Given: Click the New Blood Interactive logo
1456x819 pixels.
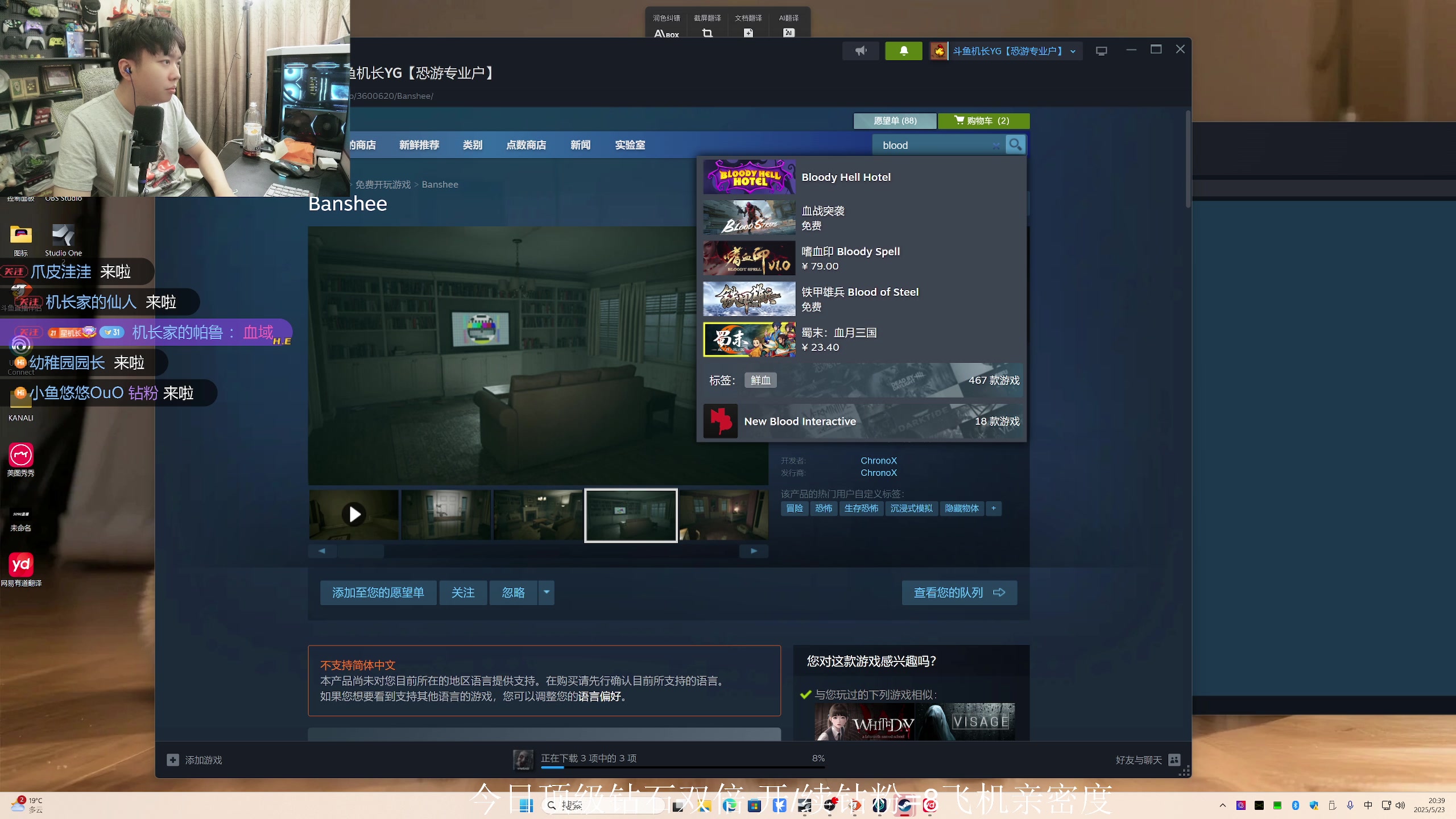Looking at the screenshot, I should tap(721, 421).
